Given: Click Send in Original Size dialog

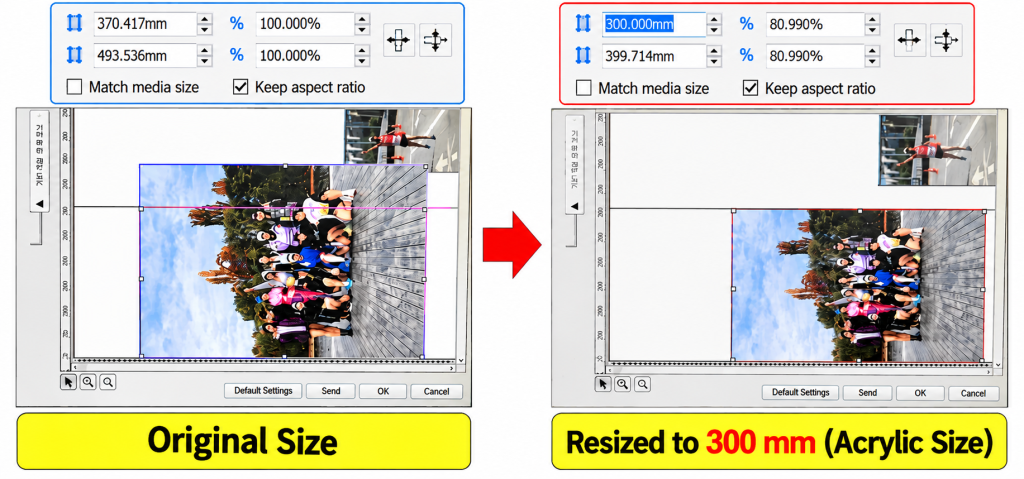Looking at the screenshot, I should point(331,391).
